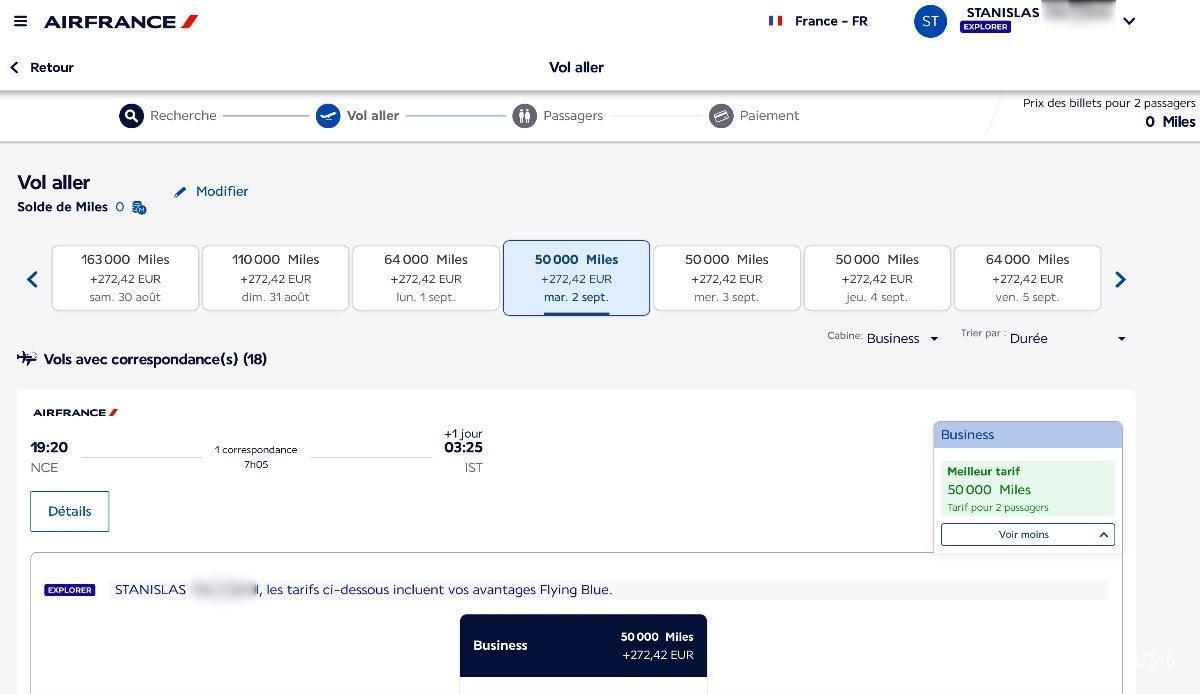Click the EXPLORER badge in fare notice
The image size is (1200, 694).
point(70,590)
